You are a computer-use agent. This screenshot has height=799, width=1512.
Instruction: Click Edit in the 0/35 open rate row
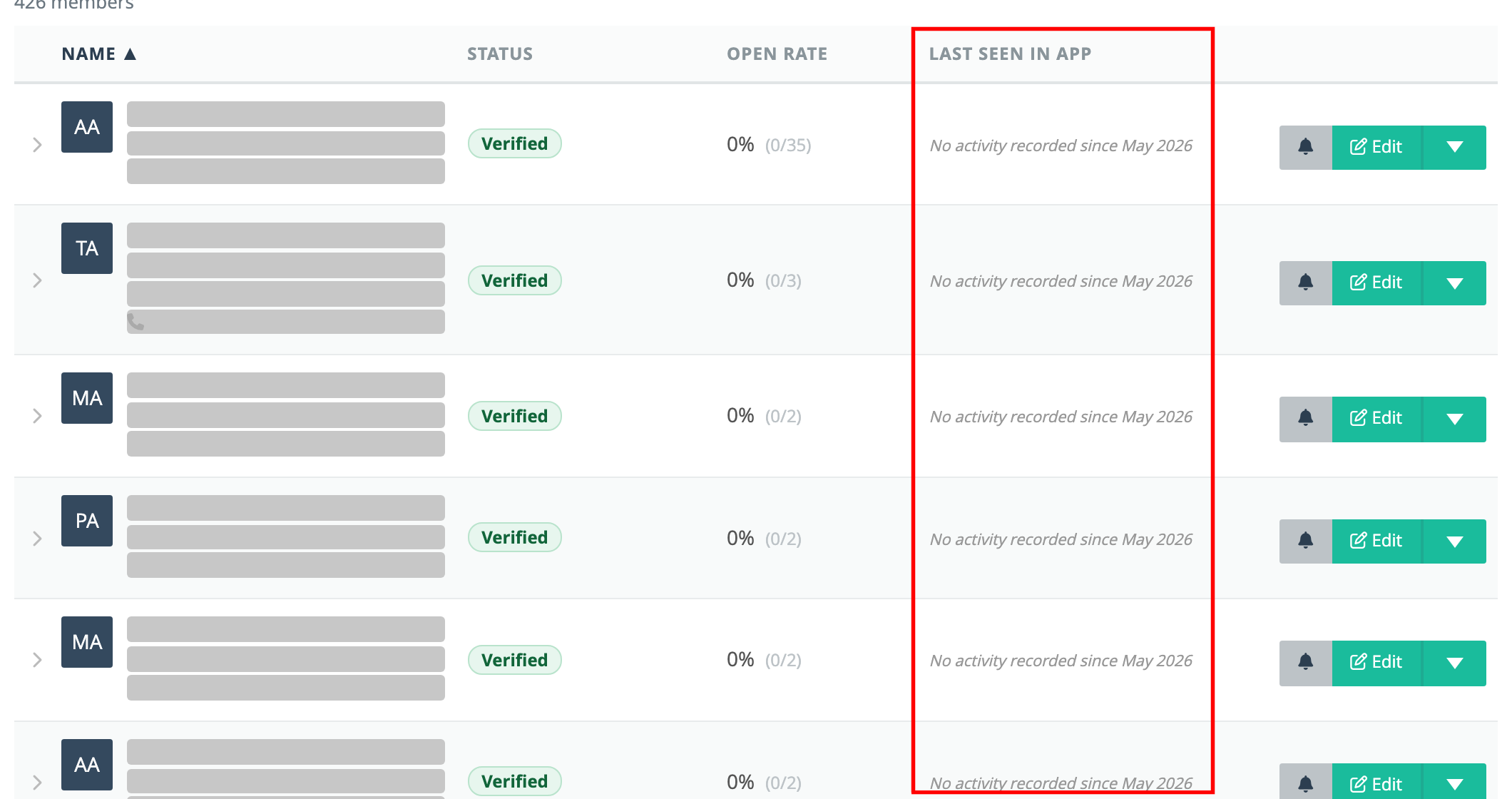pyautogui.click(x=1376, y=147)
